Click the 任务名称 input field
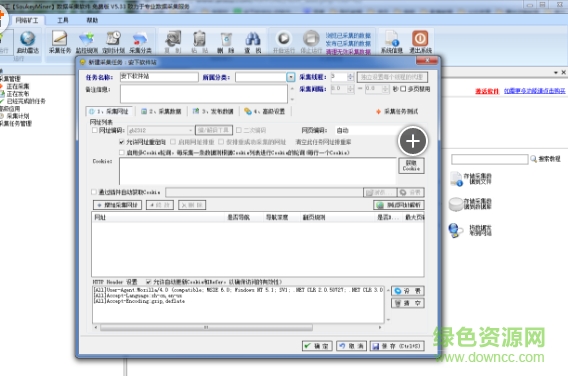Viewport: 568px width, 376px height. (x=159, y=77)
